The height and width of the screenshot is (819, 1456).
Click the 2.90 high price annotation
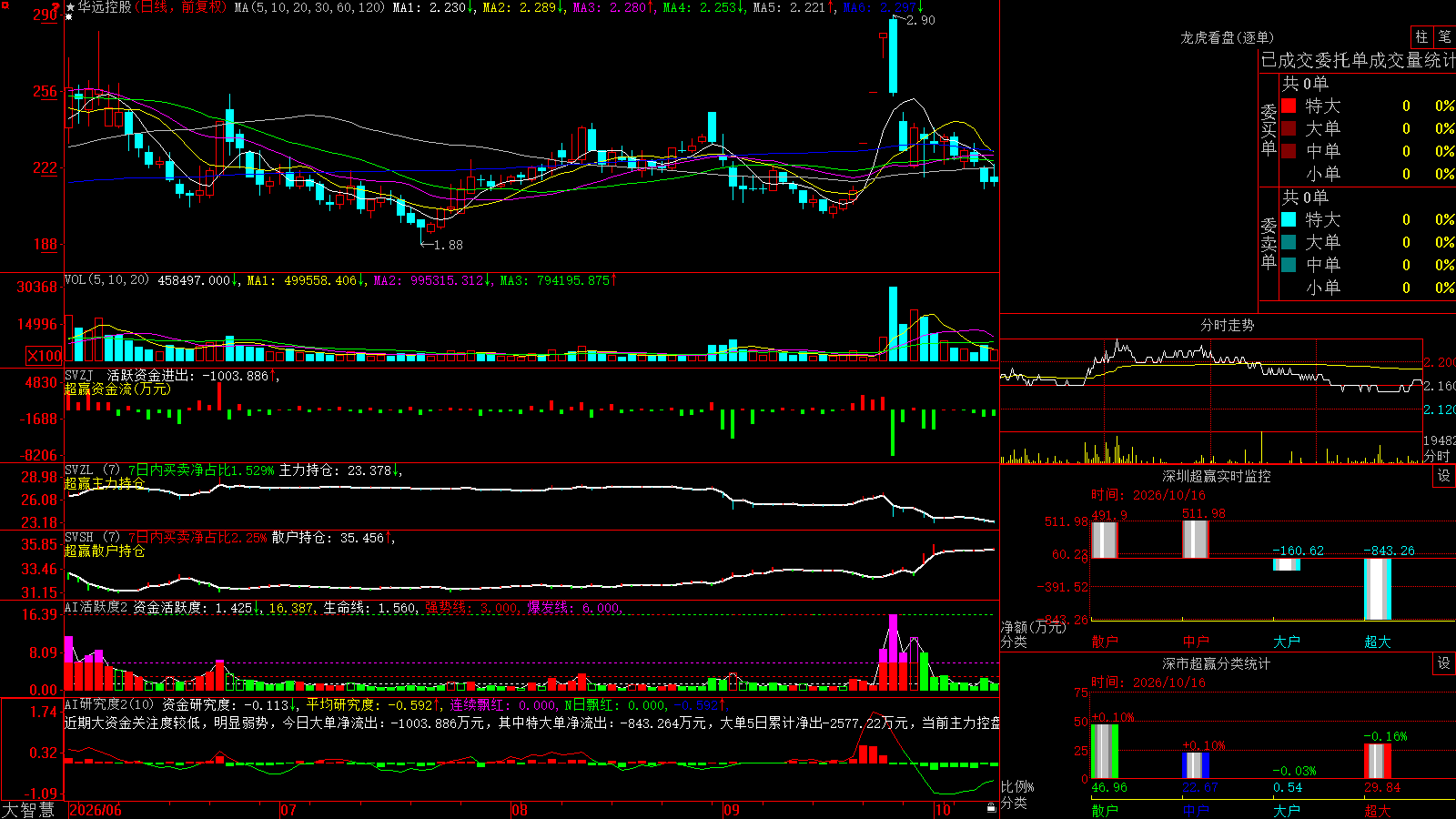click(x=921, y=20)
